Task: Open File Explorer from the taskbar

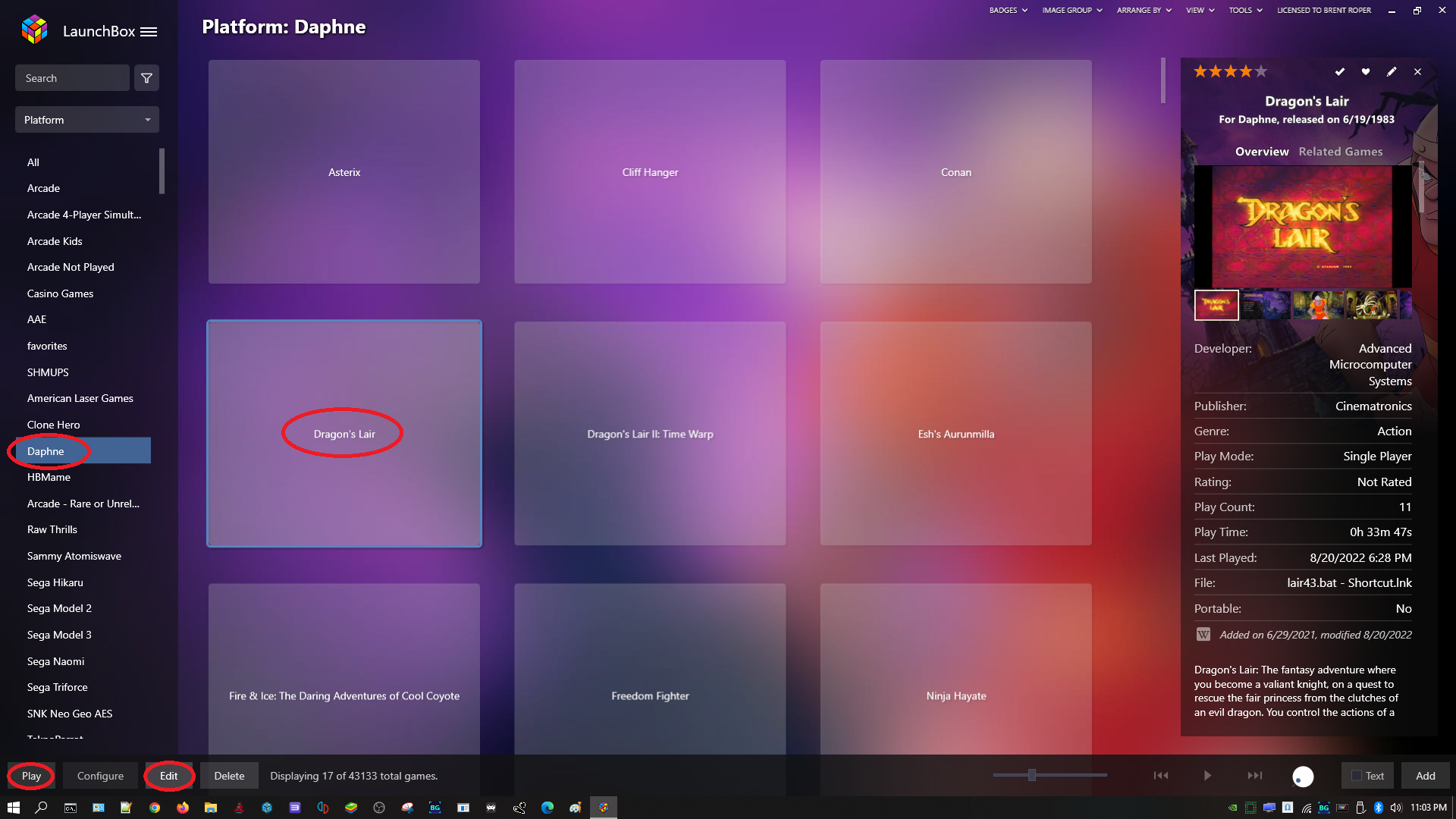Action: tap(211, 808)
